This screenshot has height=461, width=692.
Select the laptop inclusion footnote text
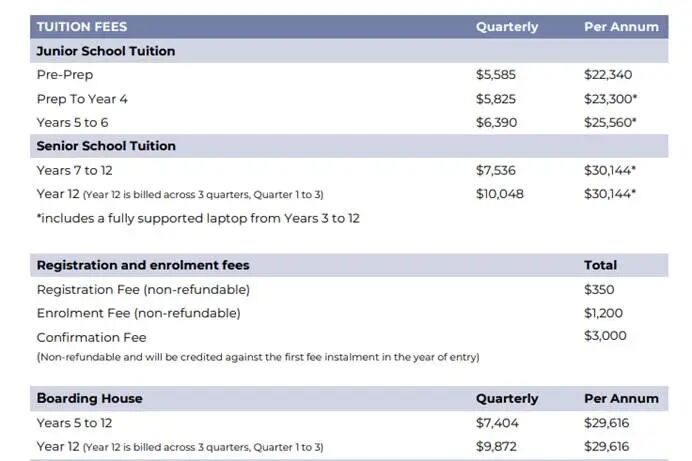(198, 218)
